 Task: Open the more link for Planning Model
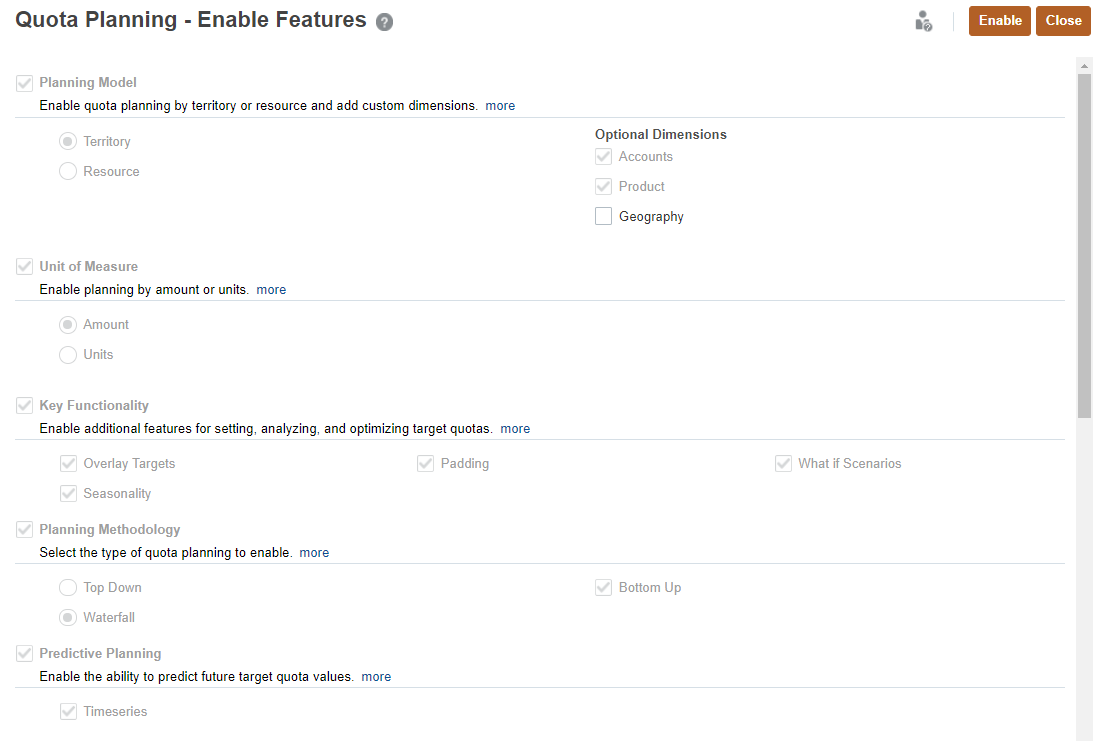500,105
